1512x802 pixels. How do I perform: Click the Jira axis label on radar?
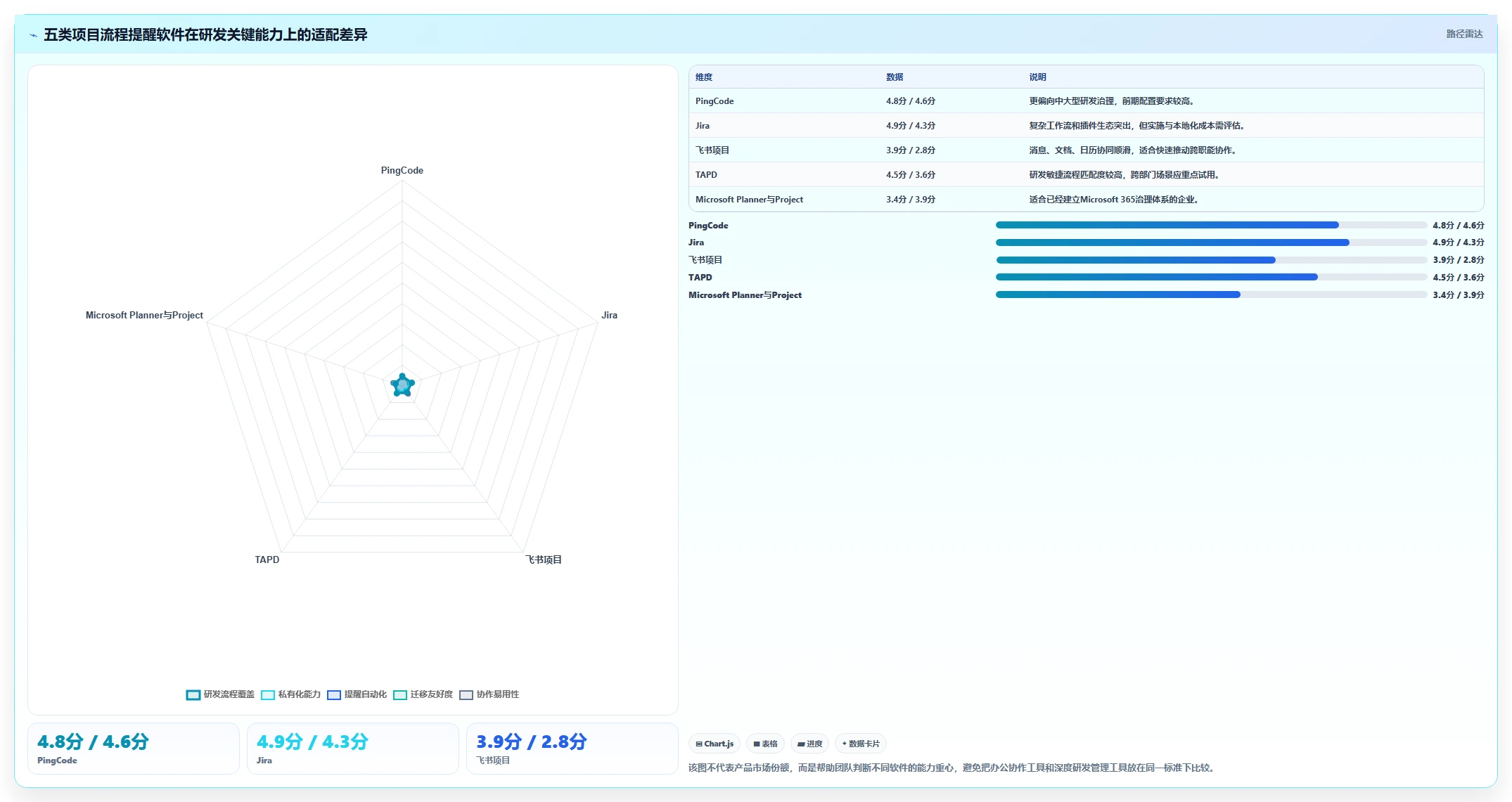(x=609, y=315)
